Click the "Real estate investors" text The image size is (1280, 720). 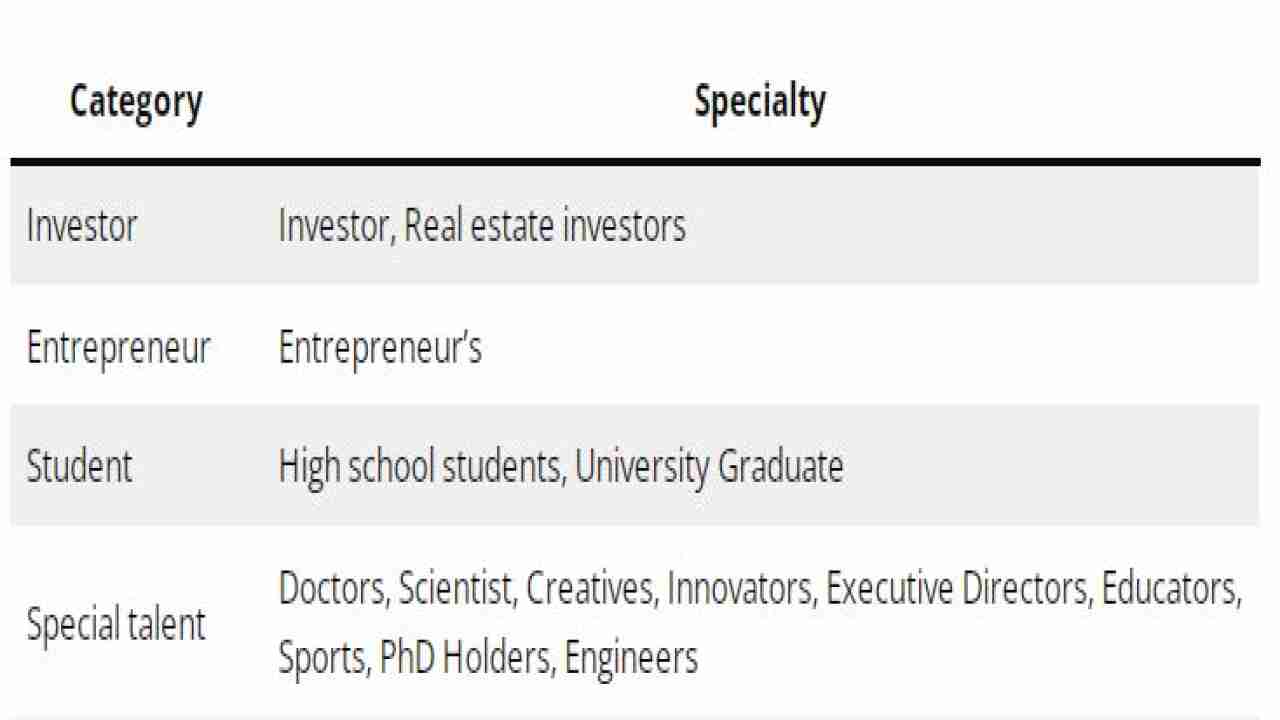[545, 226]
